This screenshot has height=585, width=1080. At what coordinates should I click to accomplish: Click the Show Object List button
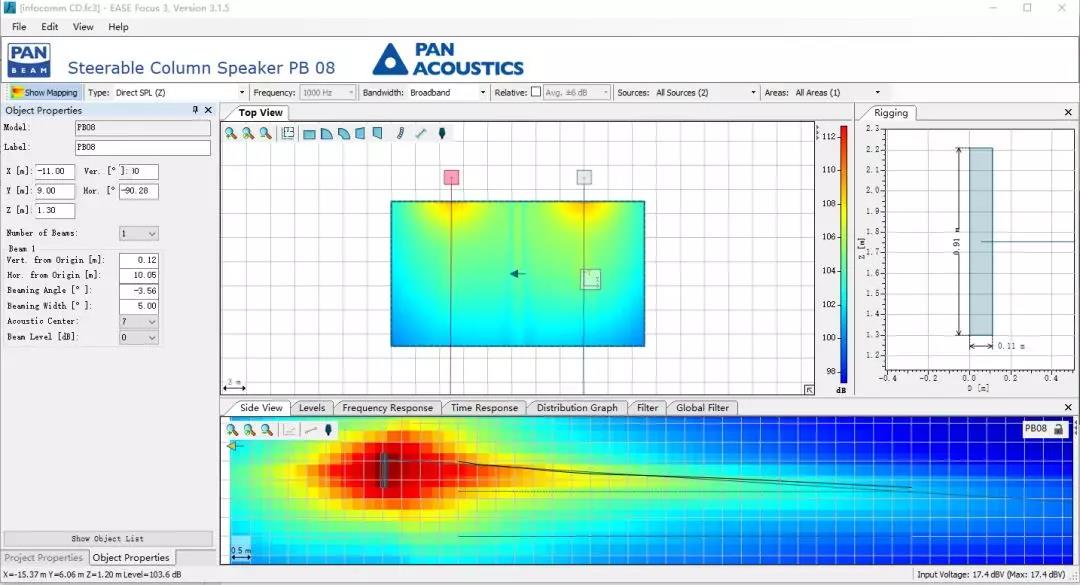107,538
